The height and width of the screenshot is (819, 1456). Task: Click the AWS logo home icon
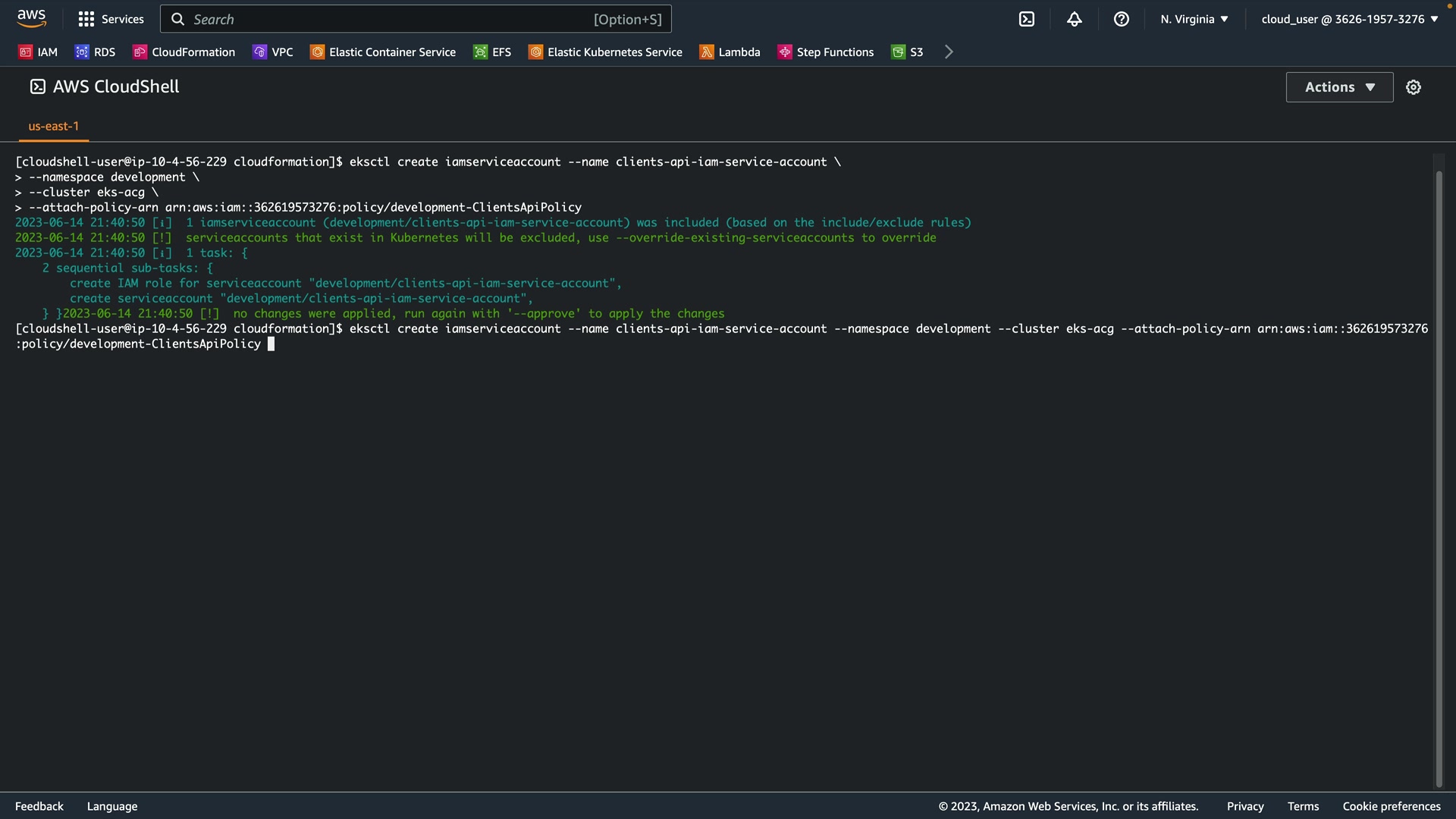(31, 18)
